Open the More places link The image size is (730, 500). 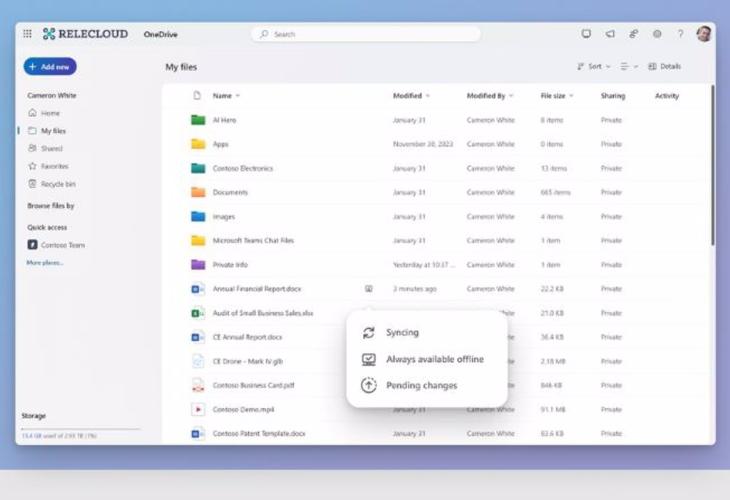45,262
